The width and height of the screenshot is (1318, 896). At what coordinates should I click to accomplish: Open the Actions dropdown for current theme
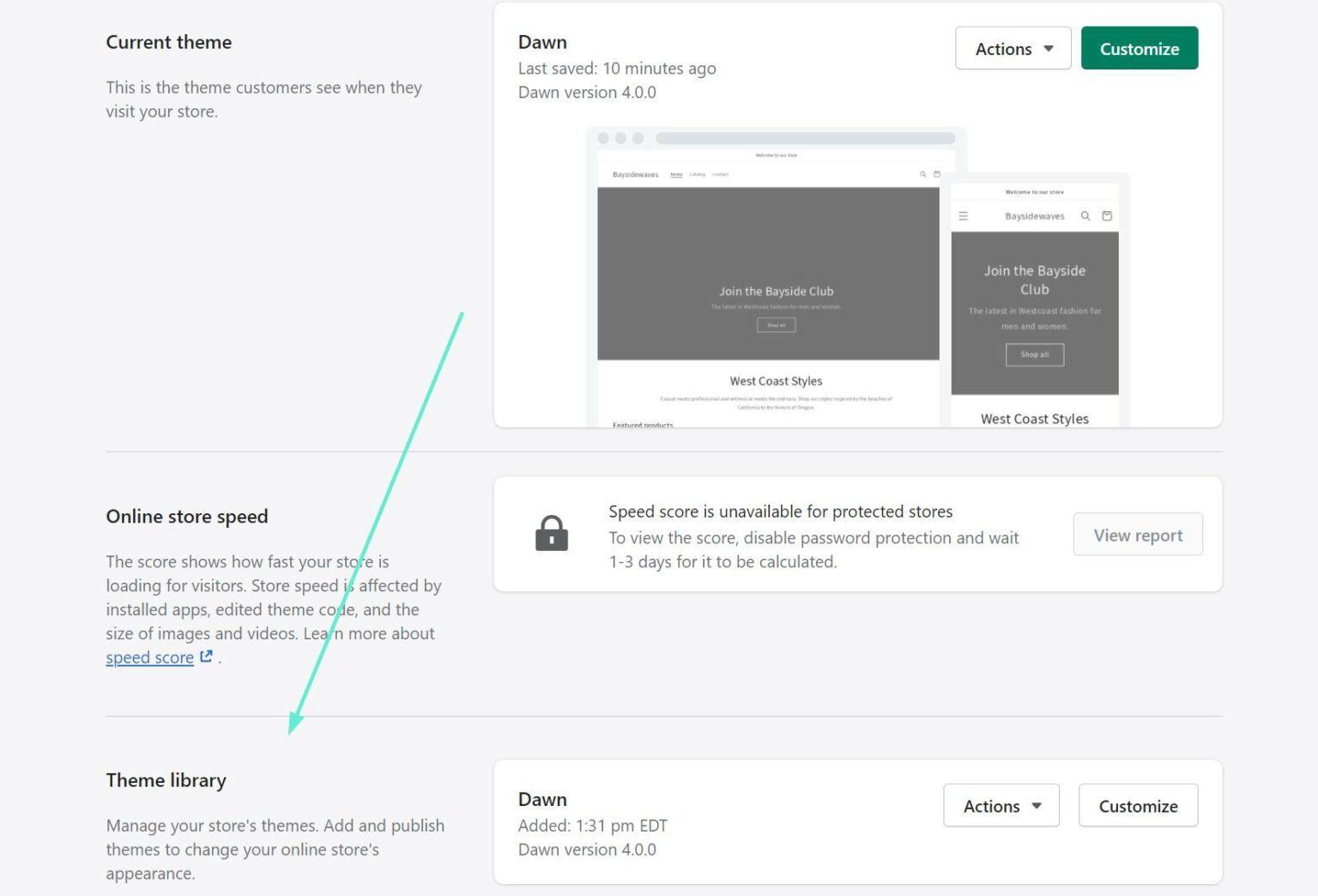[x=1013, y=48]
